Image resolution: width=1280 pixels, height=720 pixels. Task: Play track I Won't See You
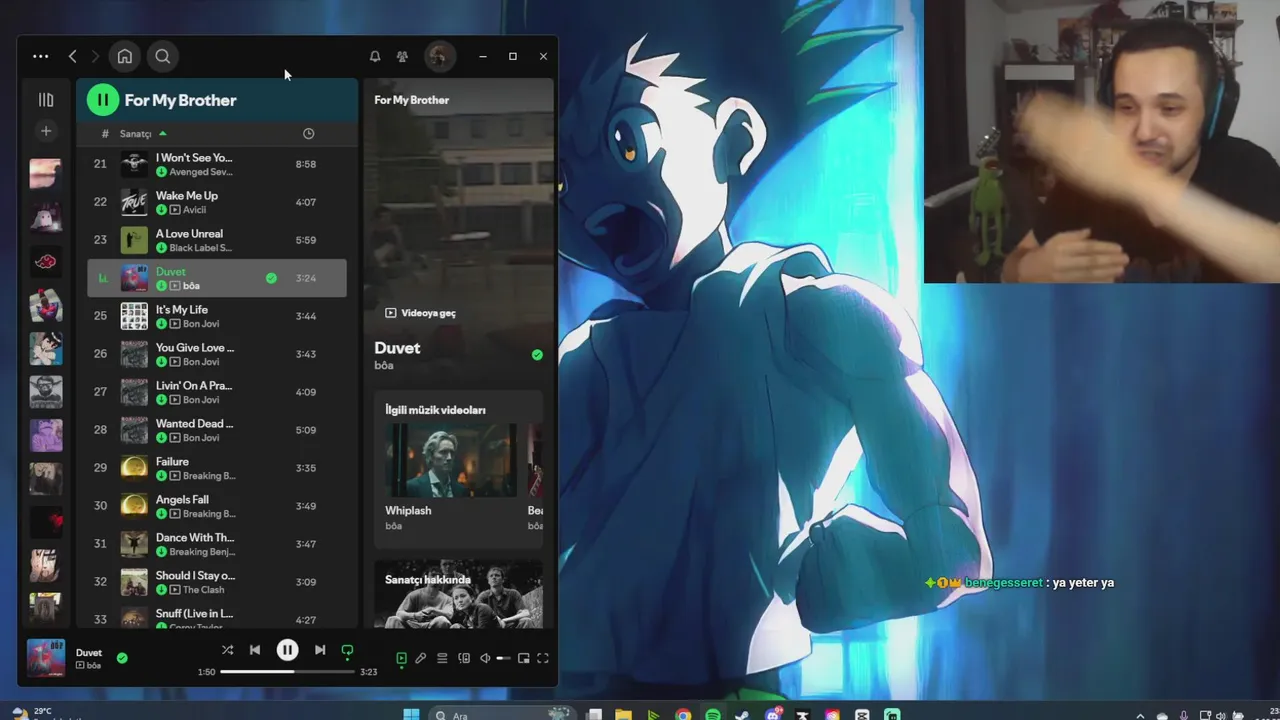click(217, 164)
